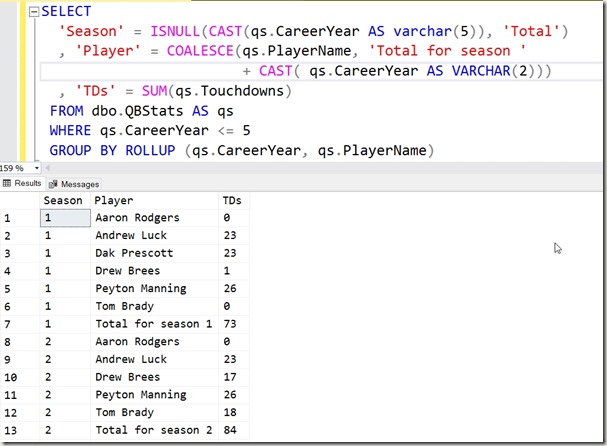
Task: Click the SUM function in the query
Action: click(x=154, y=91)
